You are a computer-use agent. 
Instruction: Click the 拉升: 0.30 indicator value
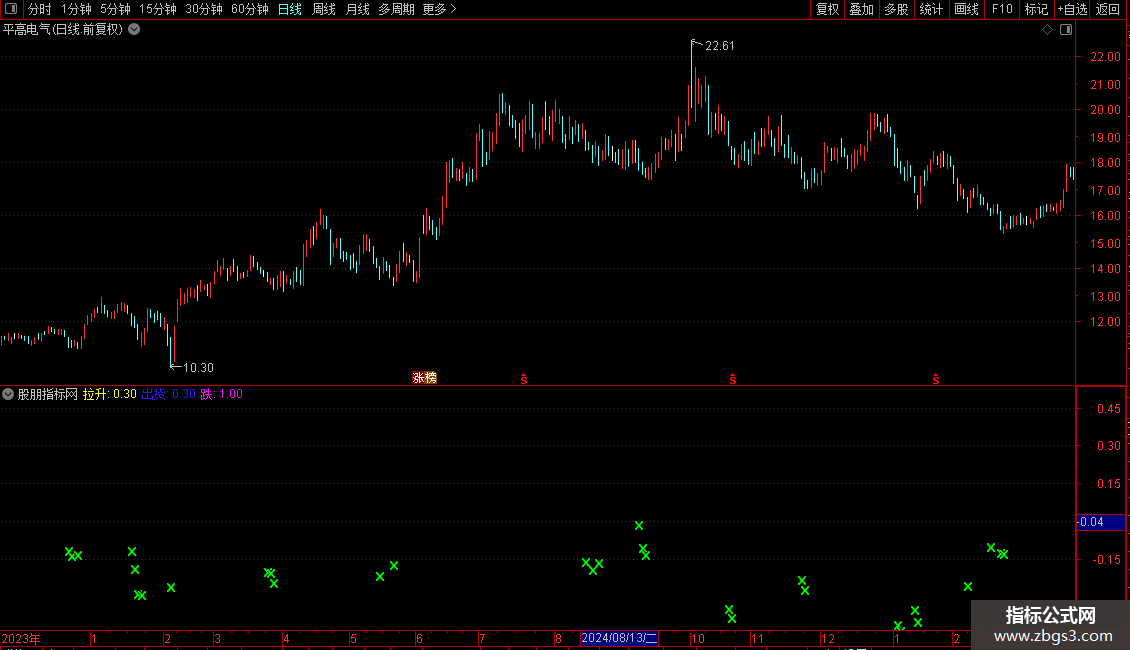click(x=110, y=394)
